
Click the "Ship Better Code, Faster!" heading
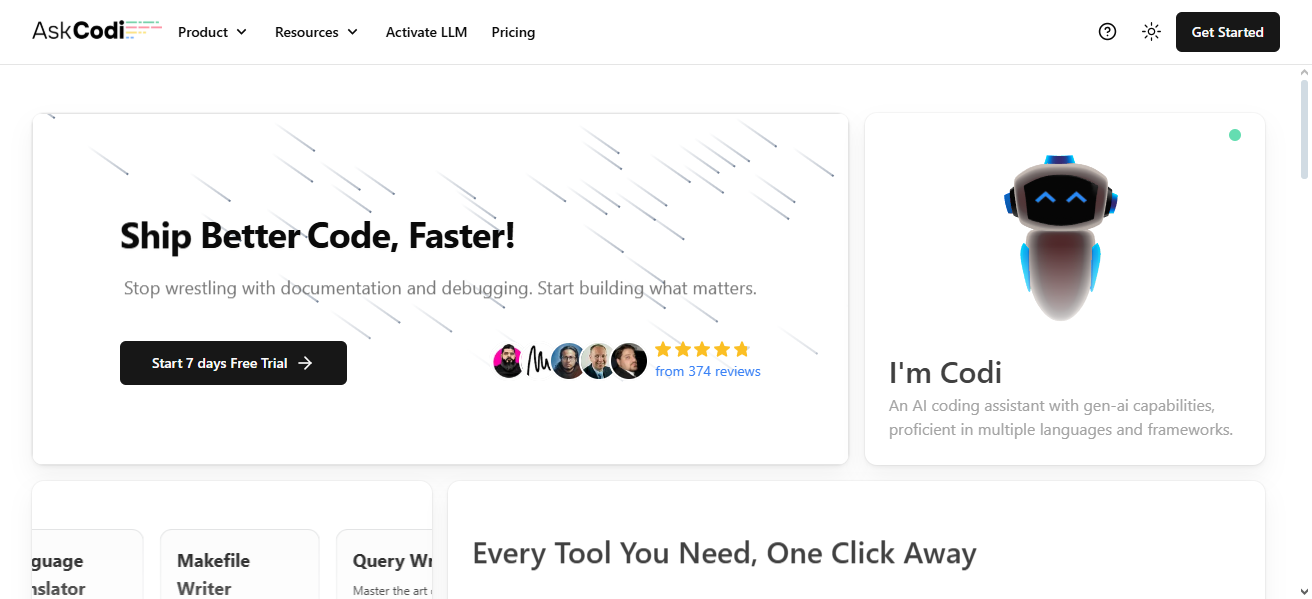pos(318,236)
